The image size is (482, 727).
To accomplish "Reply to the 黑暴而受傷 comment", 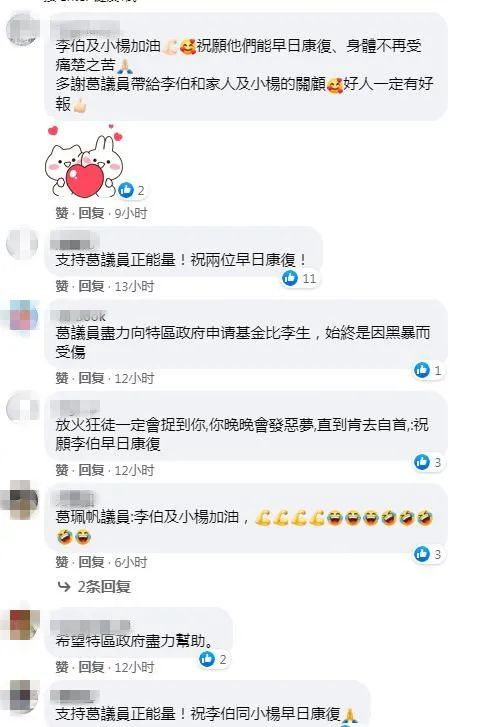I will point(91,378).
